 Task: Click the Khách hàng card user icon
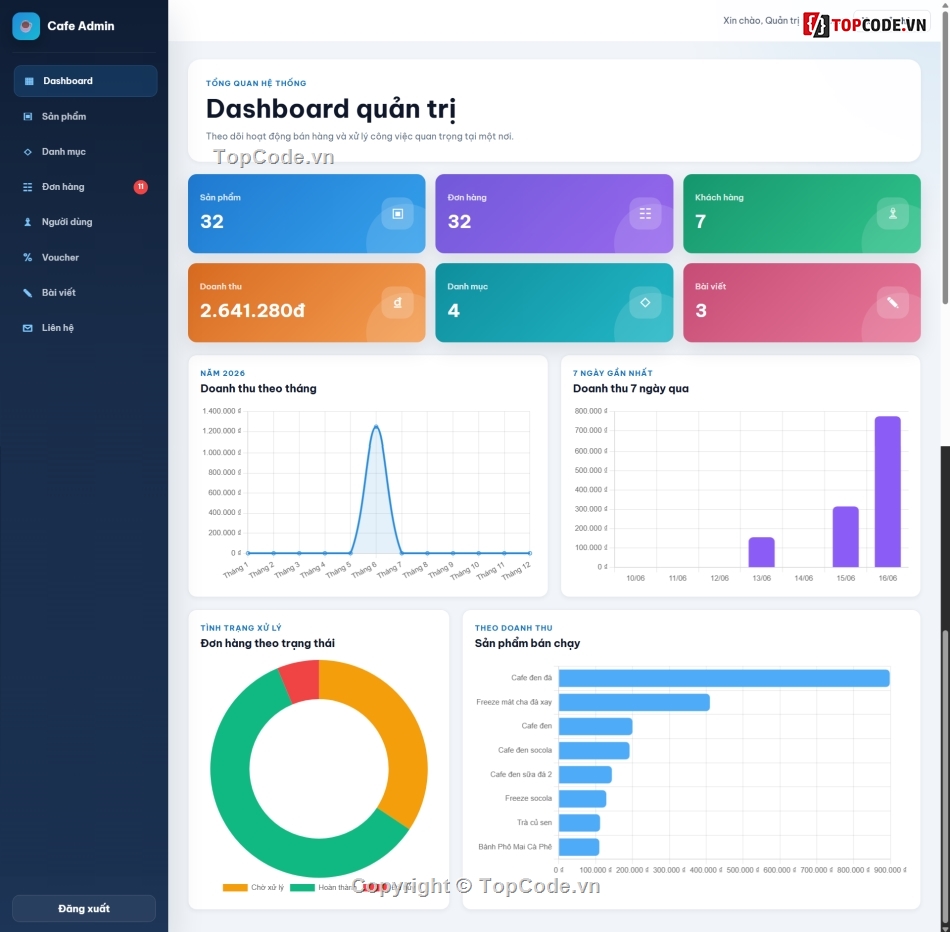click(x=892, y=213)
